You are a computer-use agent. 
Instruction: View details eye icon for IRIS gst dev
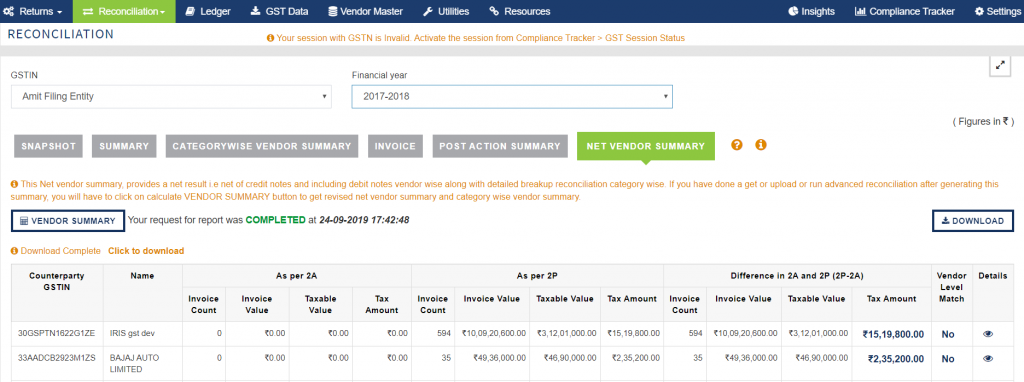(x=987, y=334)
